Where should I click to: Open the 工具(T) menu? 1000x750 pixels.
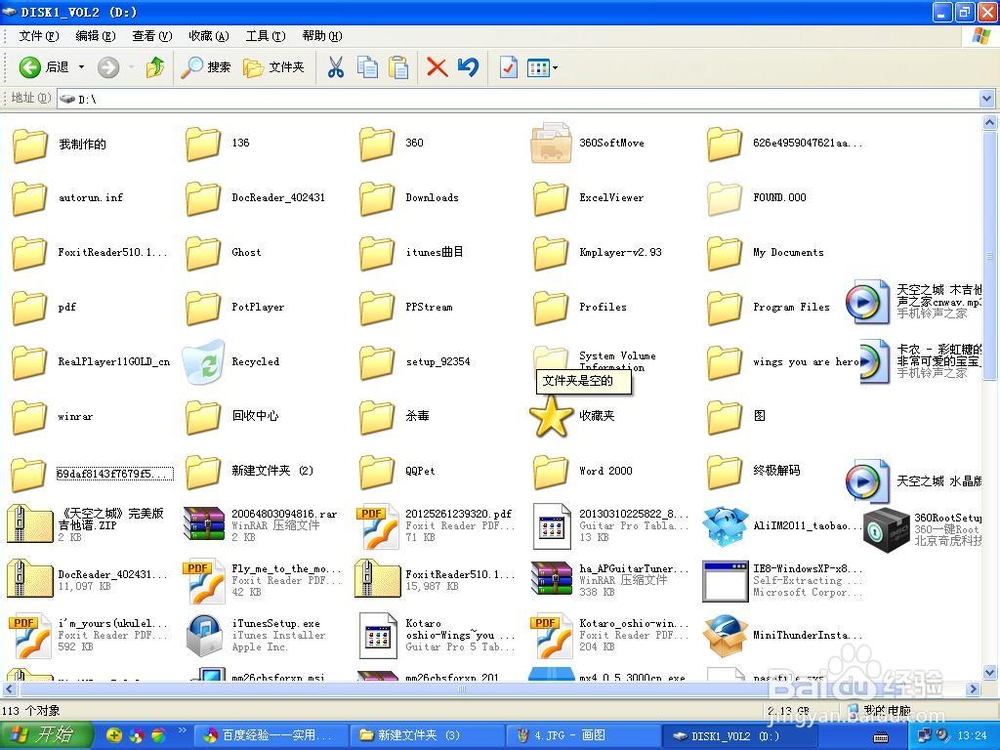pyautogui.click(x=265, y=36)
